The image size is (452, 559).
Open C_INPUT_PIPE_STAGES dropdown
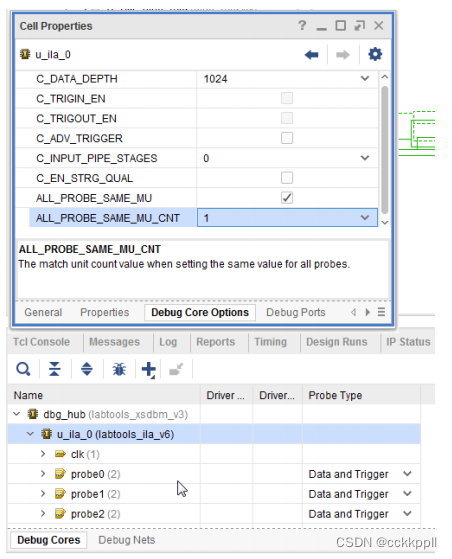pyautogui.click(x=365, y=158)
